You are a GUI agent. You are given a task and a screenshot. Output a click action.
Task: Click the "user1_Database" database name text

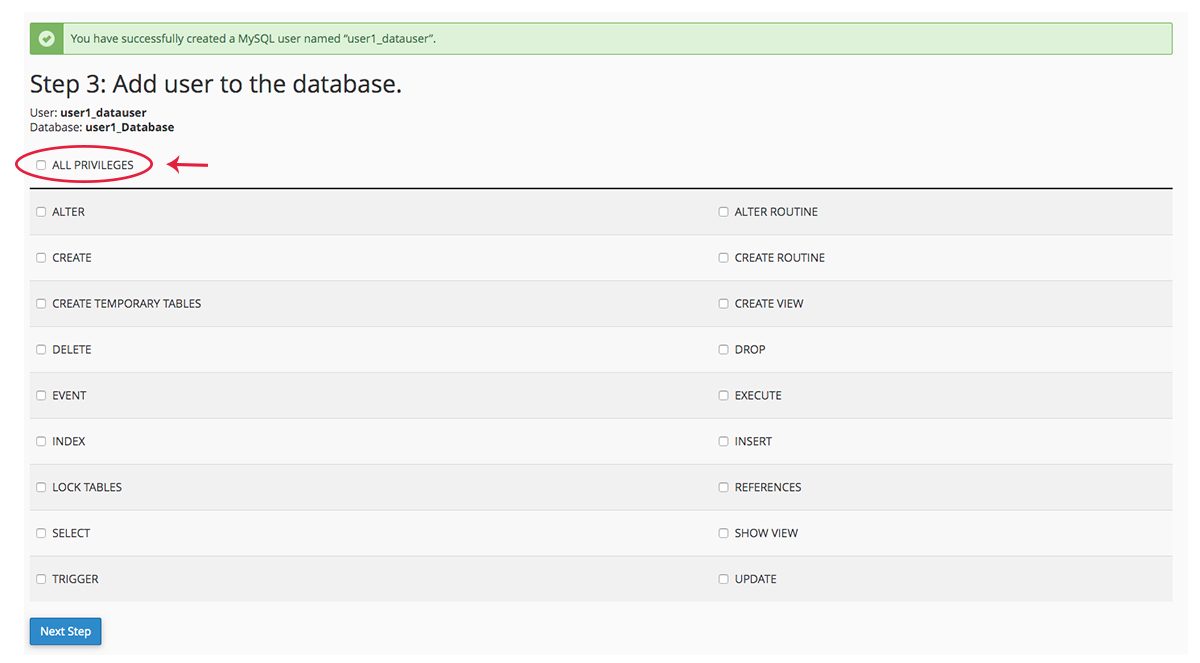pos(130,128)
